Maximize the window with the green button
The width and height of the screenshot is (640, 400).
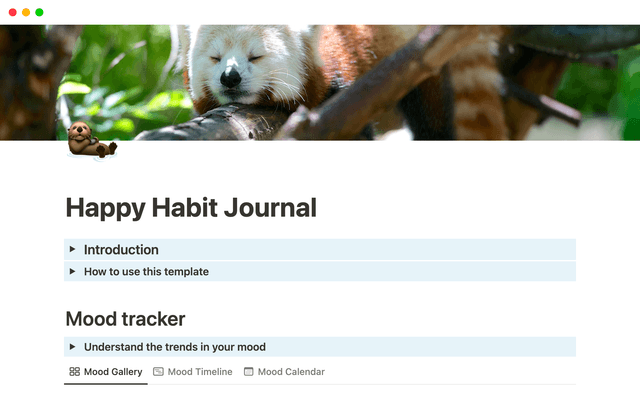[39, 12]
